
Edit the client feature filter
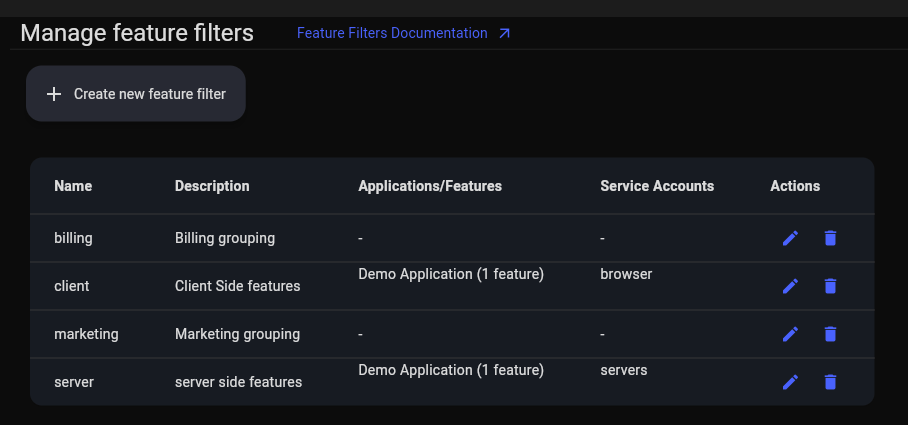click(790, 286)
